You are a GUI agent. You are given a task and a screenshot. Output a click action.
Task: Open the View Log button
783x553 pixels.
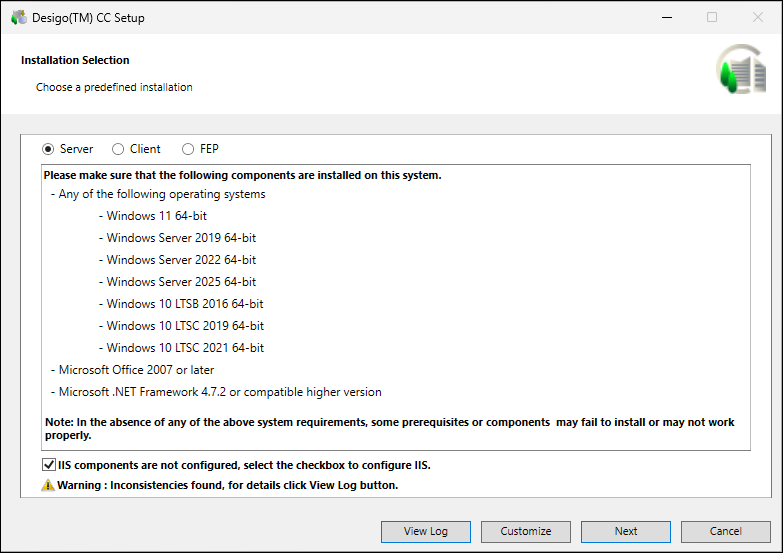click(x=425, y=531)
